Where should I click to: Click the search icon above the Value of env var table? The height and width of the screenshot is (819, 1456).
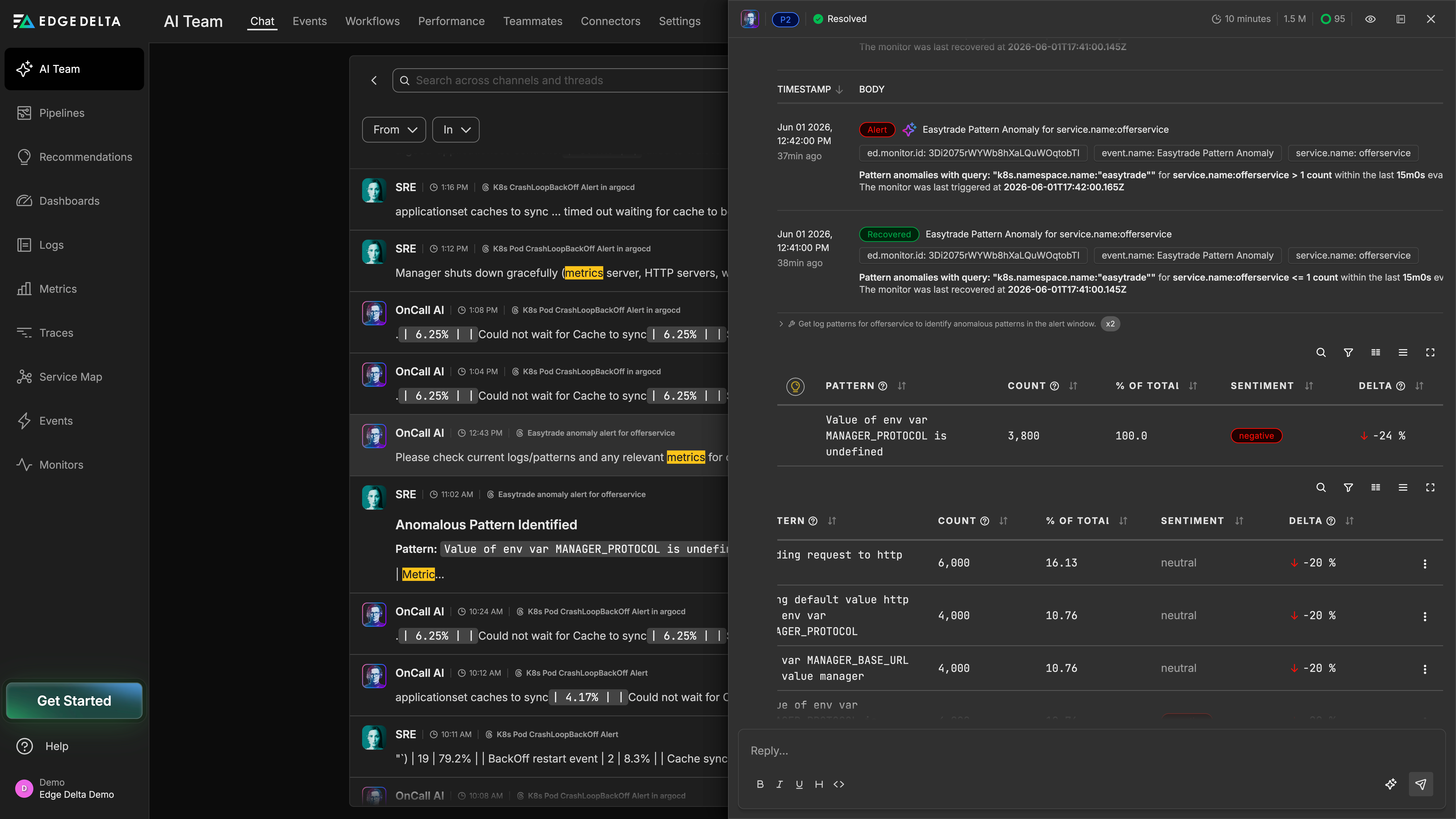1321,353
